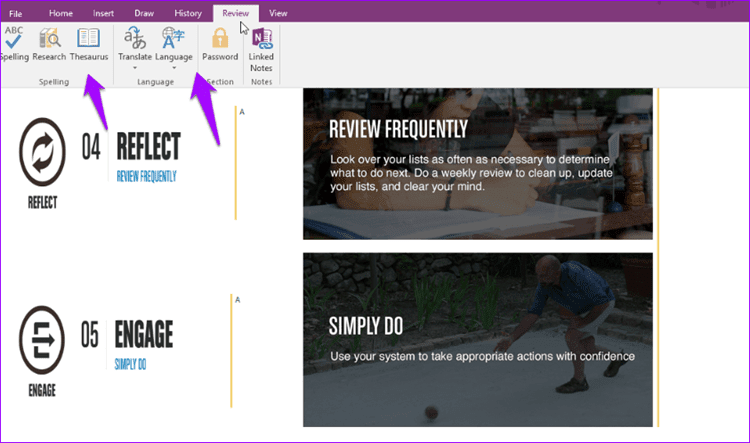Open the File menu
This screenshot has width=750, height=443.
pyautogui.click(x=16, y=13)
